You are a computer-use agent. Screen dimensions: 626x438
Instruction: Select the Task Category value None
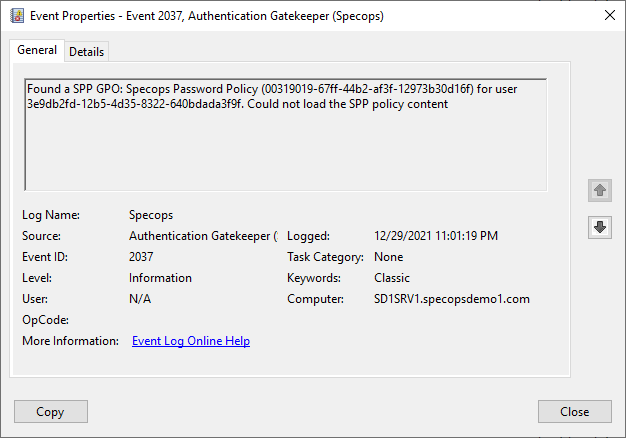pos(388,257)
